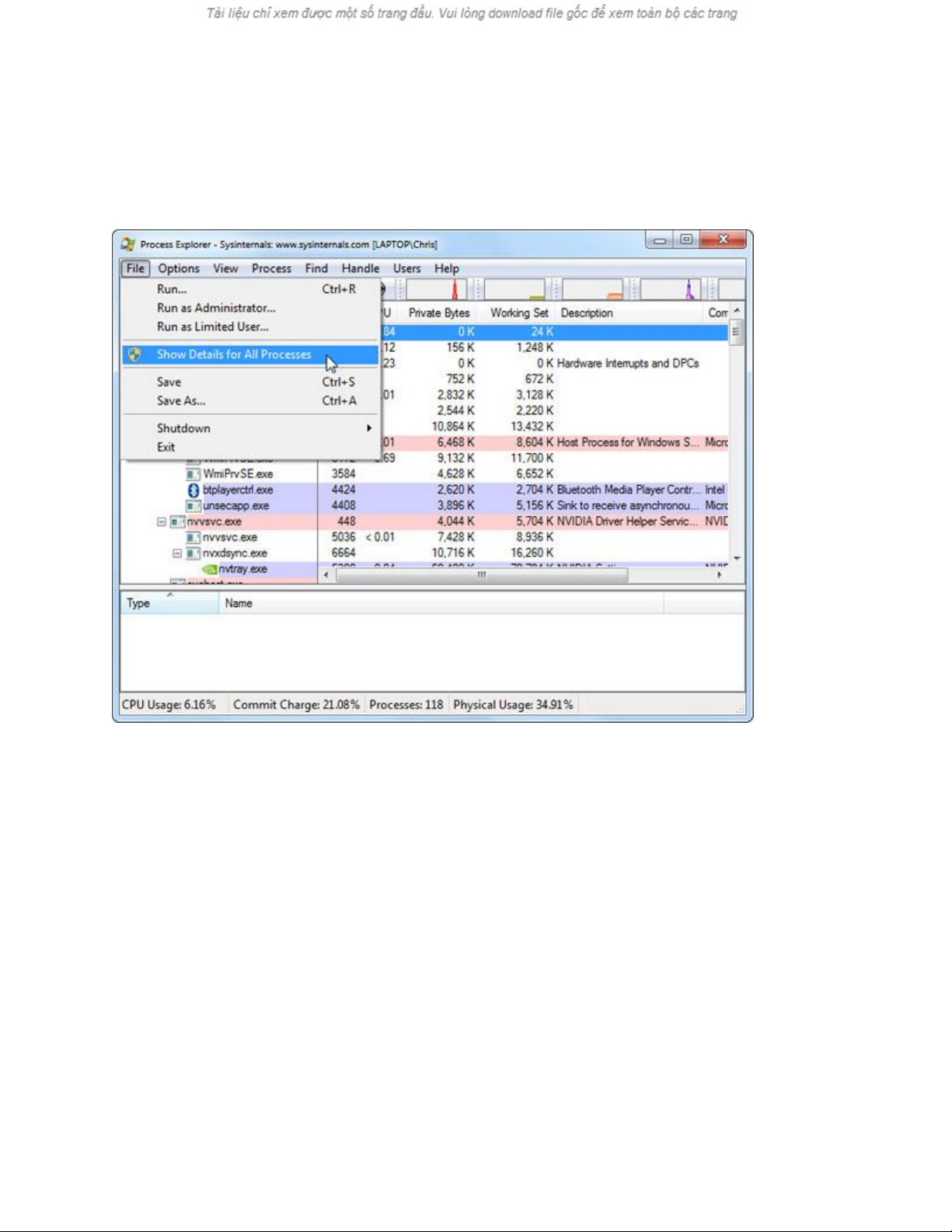
Task: Click the Bluetooth icon beside btplayerctrl.exe
Action: pyautogui.click(x=194, y=490)
